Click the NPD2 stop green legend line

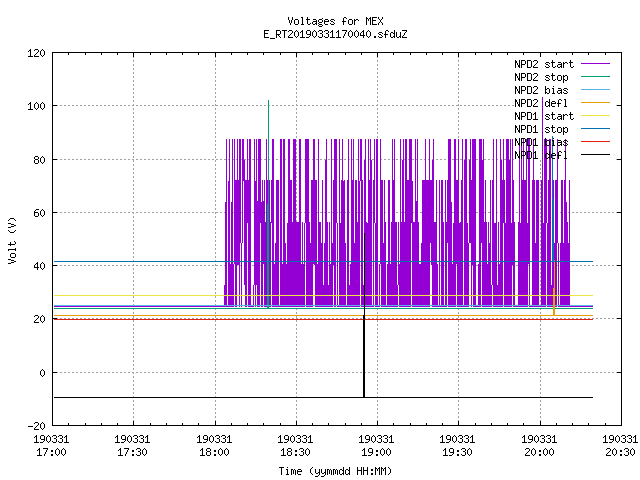[x=595, y=77]
